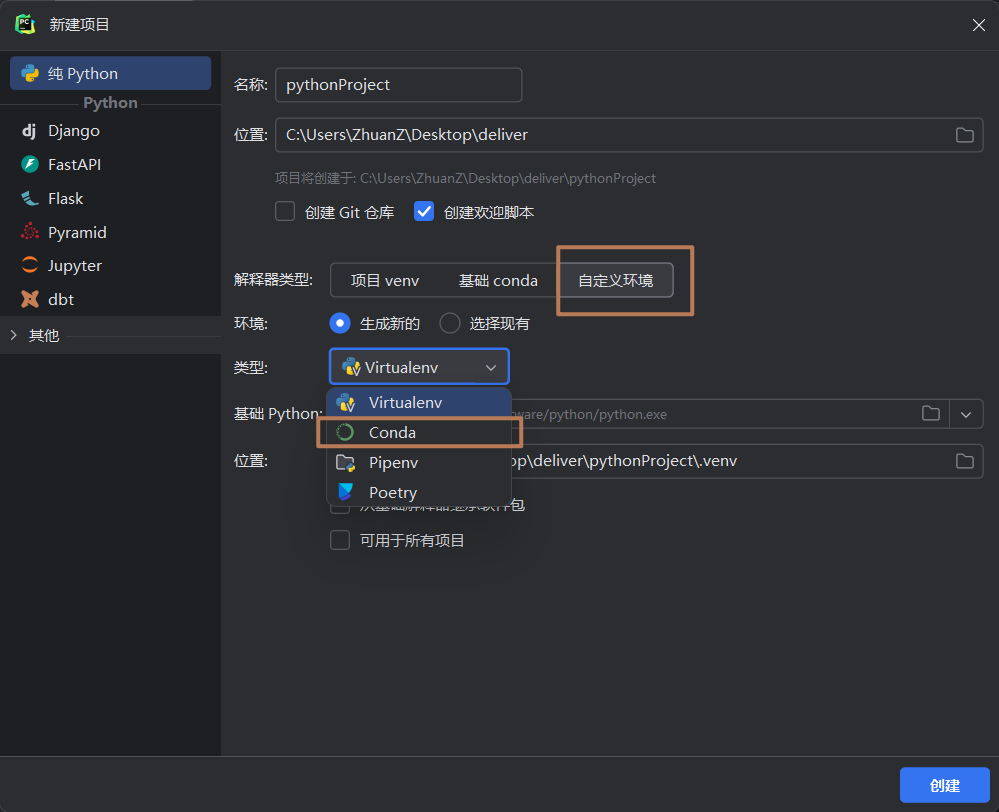Browse folder for base Python interpreter
The width and height of the screenshot is (999, 812).
pos(931,414)
